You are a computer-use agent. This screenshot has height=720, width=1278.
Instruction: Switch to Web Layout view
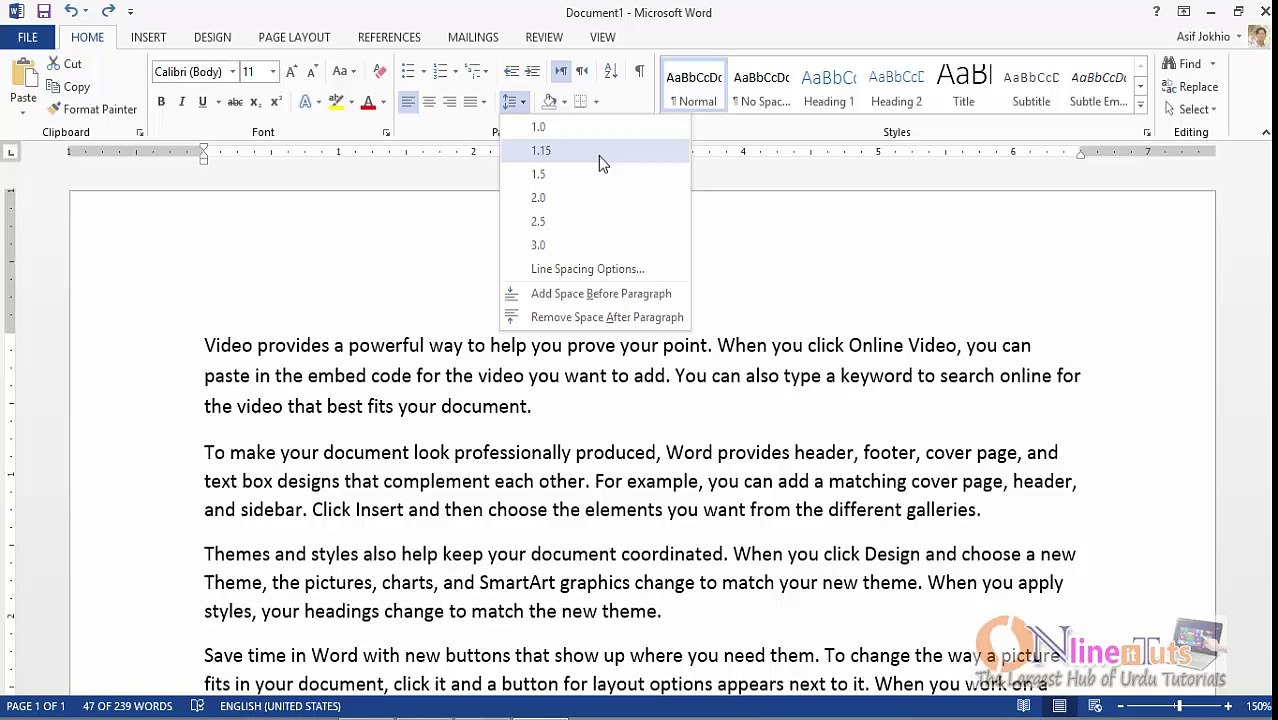click(x=1095, y=706)
